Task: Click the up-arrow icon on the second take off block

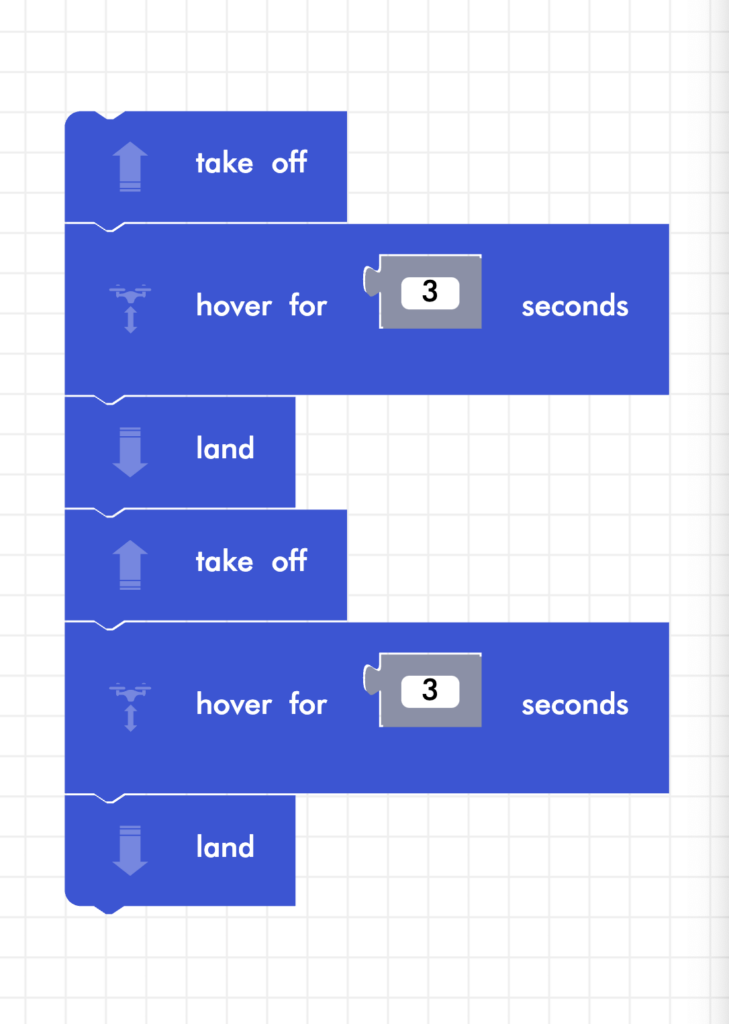Action: pos(131,565)
